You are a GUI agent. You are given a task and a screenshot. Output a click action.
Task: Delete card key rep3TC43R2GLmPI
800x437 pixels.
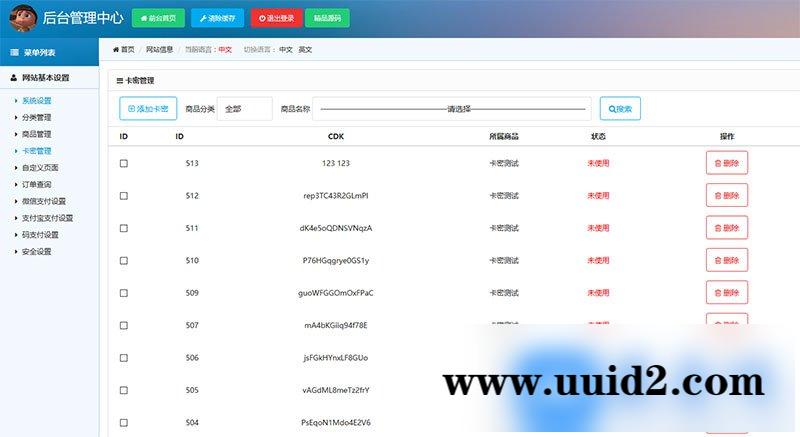click(x=726, y=195)
